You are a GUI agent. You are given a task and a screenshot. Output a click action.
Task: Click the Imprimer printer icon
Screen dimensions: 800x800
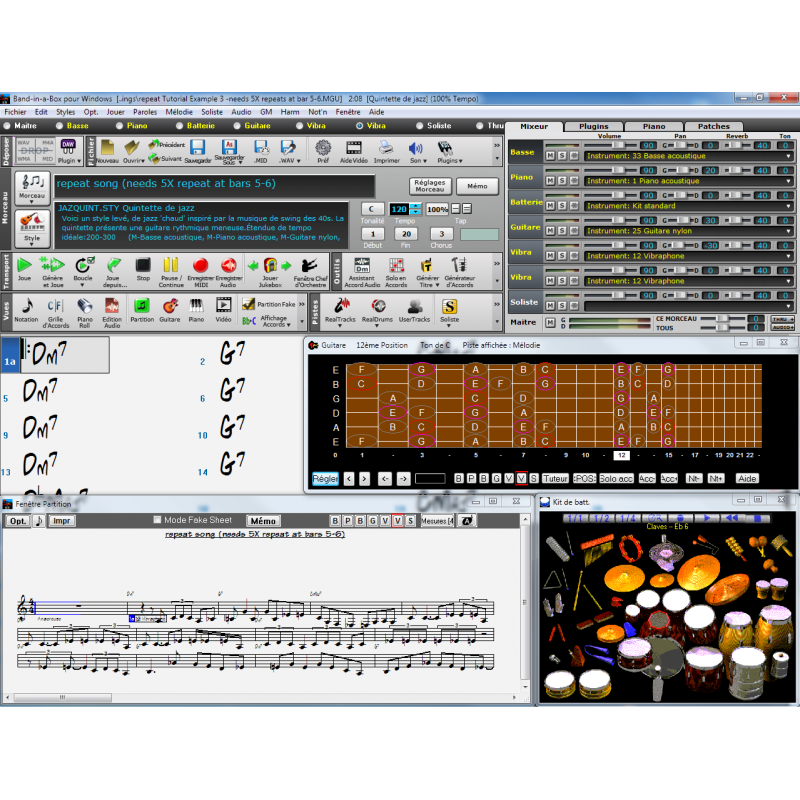click(x=386, y=148)
